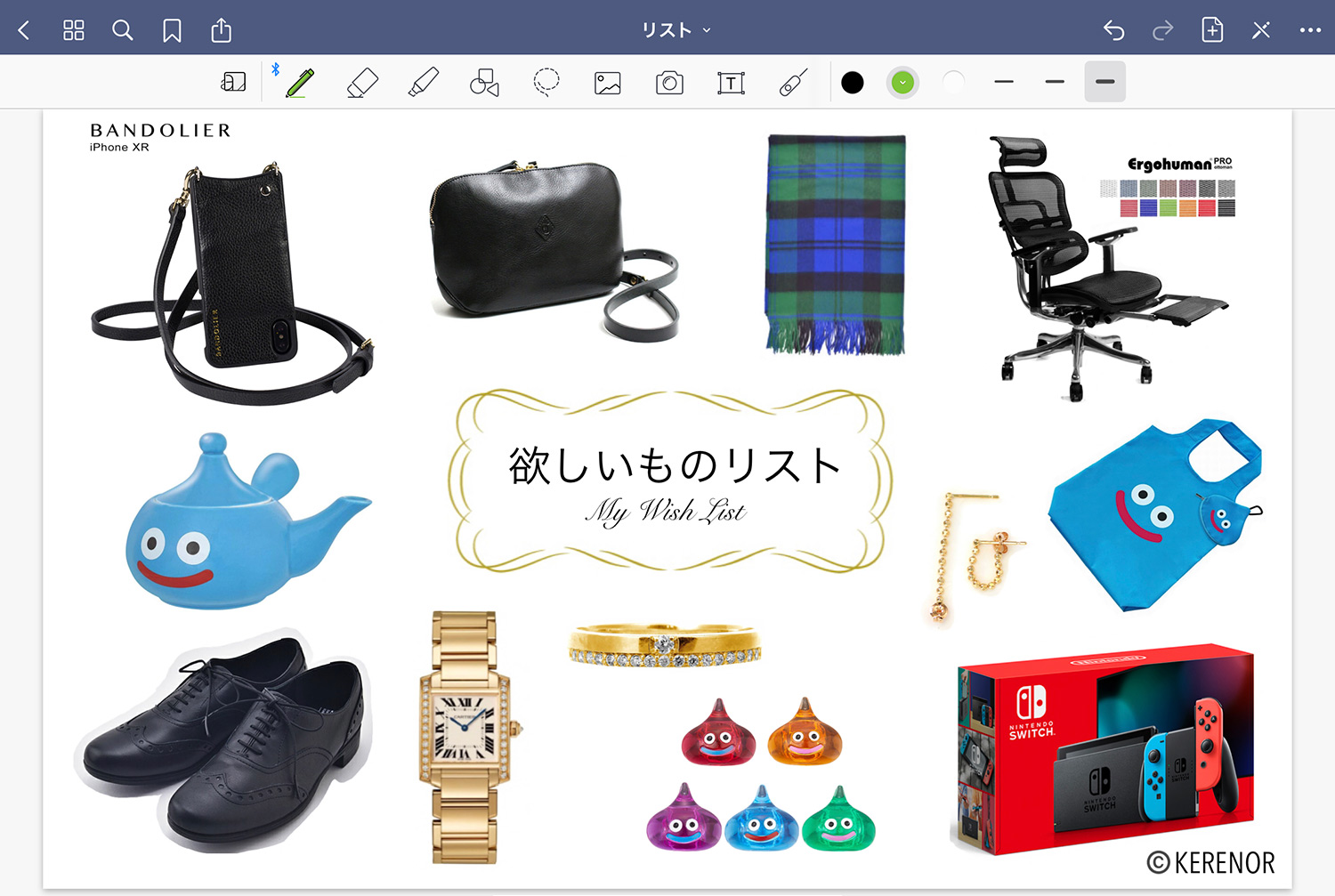Open the Camera tool
The height and width of the screenshot is (896, 1335).
click(x=669, y=83)
